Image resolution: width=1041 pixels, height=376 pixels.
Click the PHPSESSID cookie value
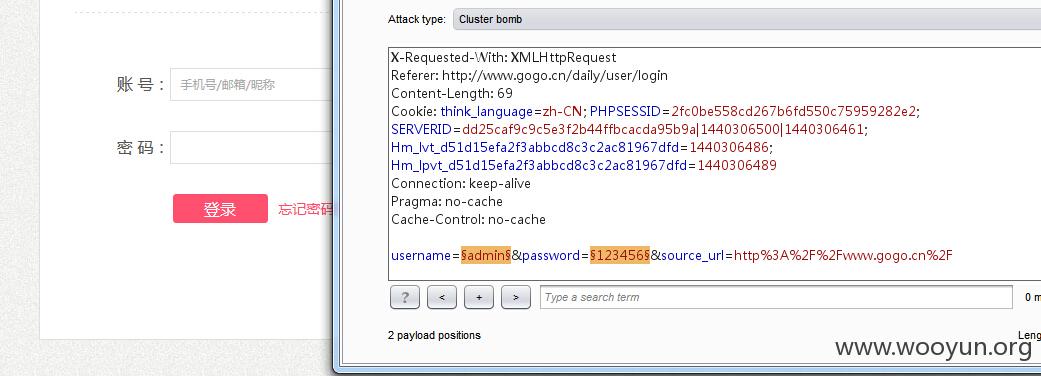793,111
